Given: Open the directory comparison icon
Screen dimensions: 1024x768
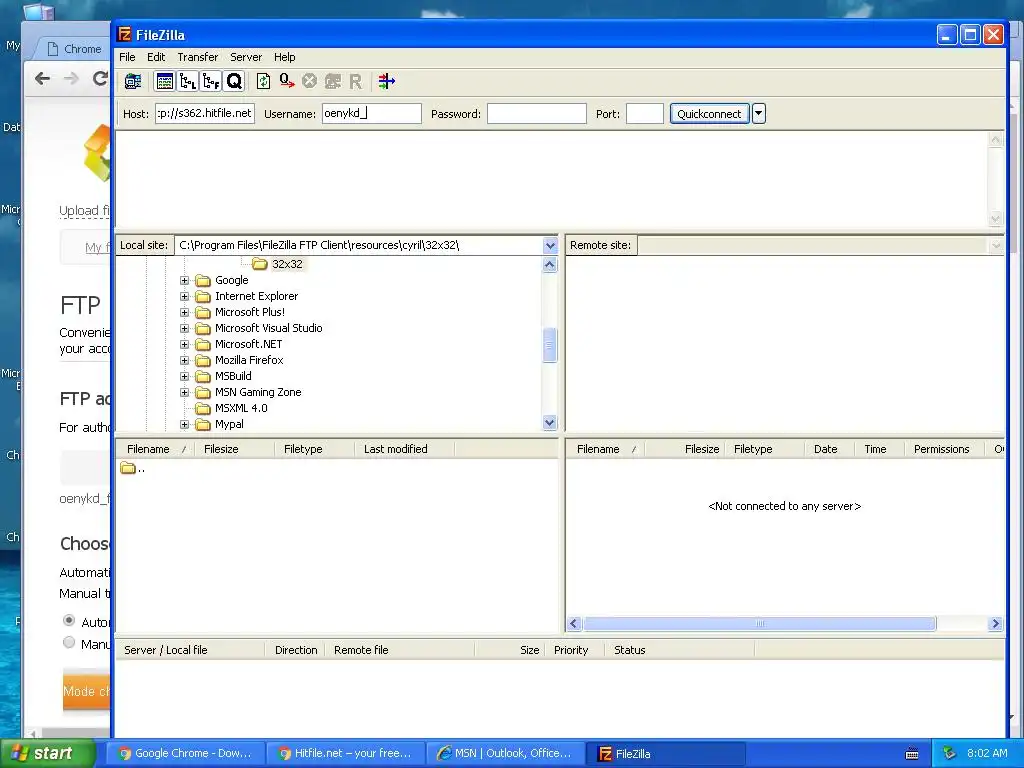Looking at the screenshot, I should point(387,82).
